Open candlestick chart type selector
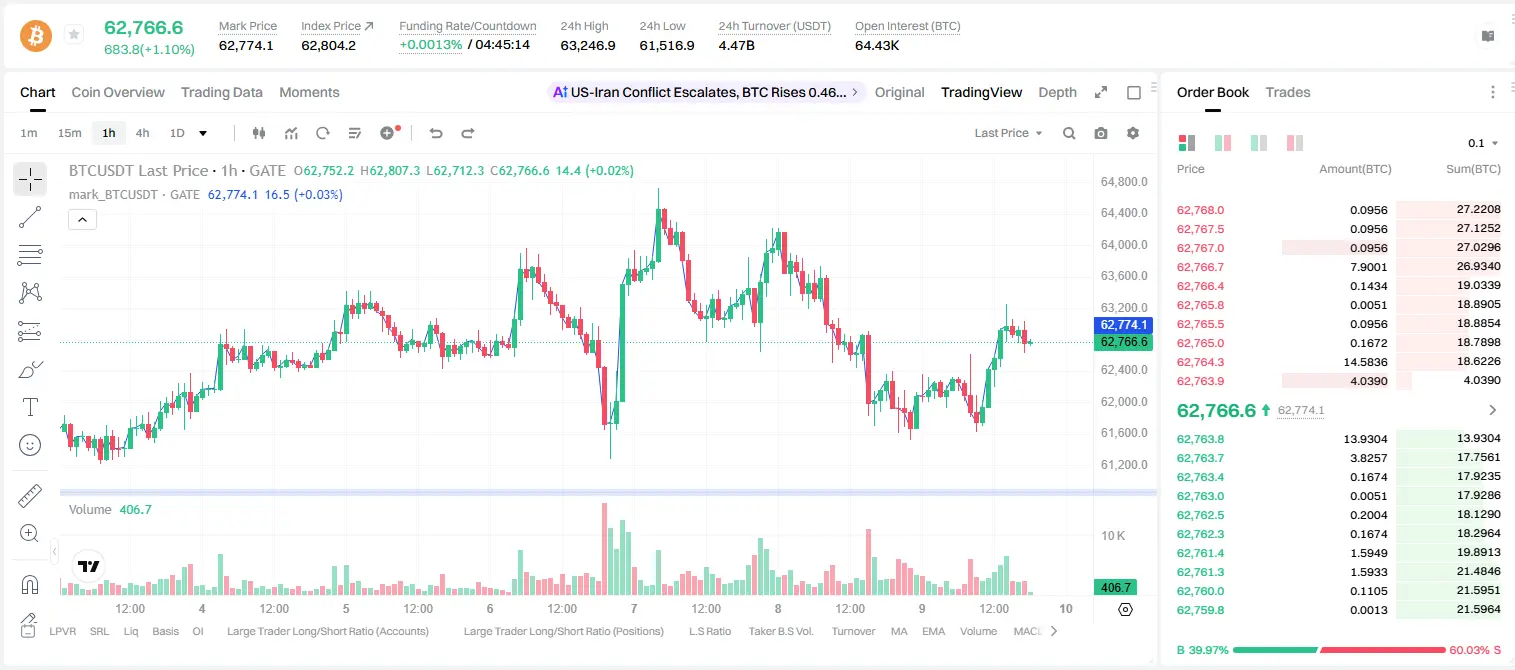 [x=260, y=133]
